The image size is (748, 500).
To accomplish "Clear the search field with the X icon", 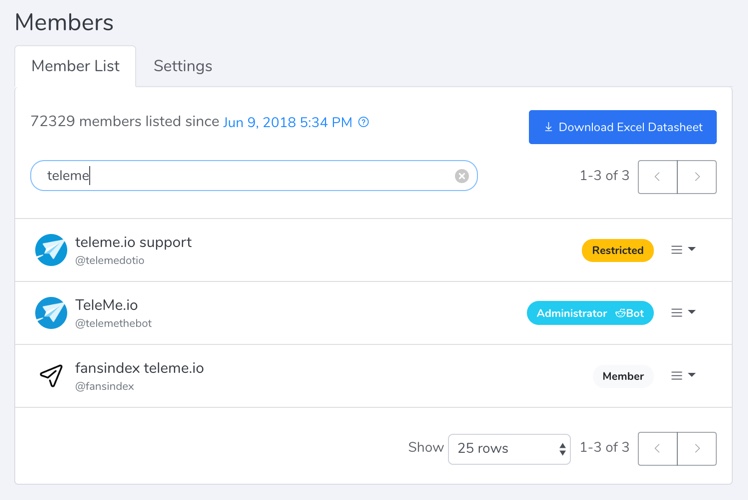I will (x=461, y=176).
